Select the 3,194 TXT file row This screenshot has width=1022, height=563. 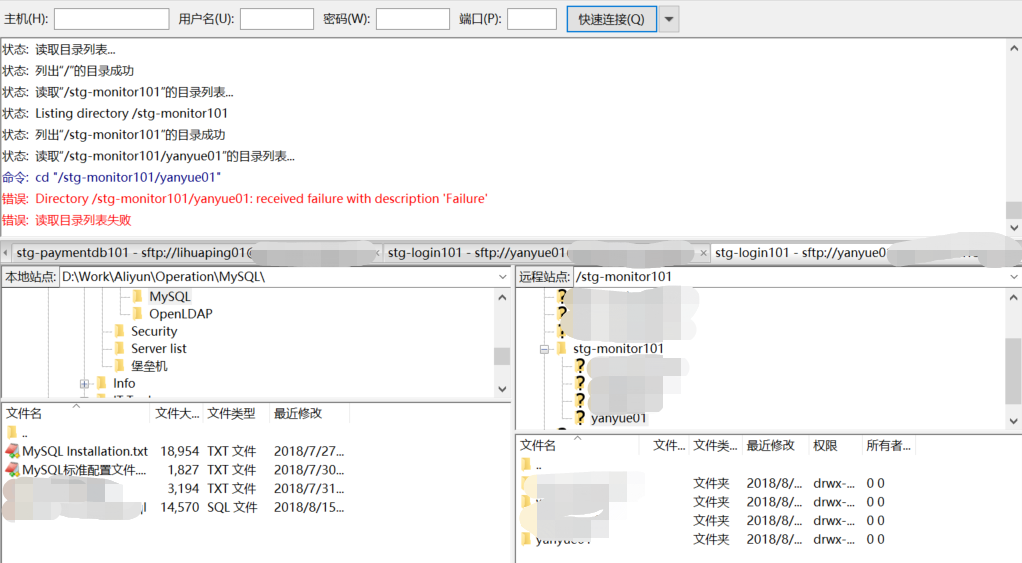[175, 489]
